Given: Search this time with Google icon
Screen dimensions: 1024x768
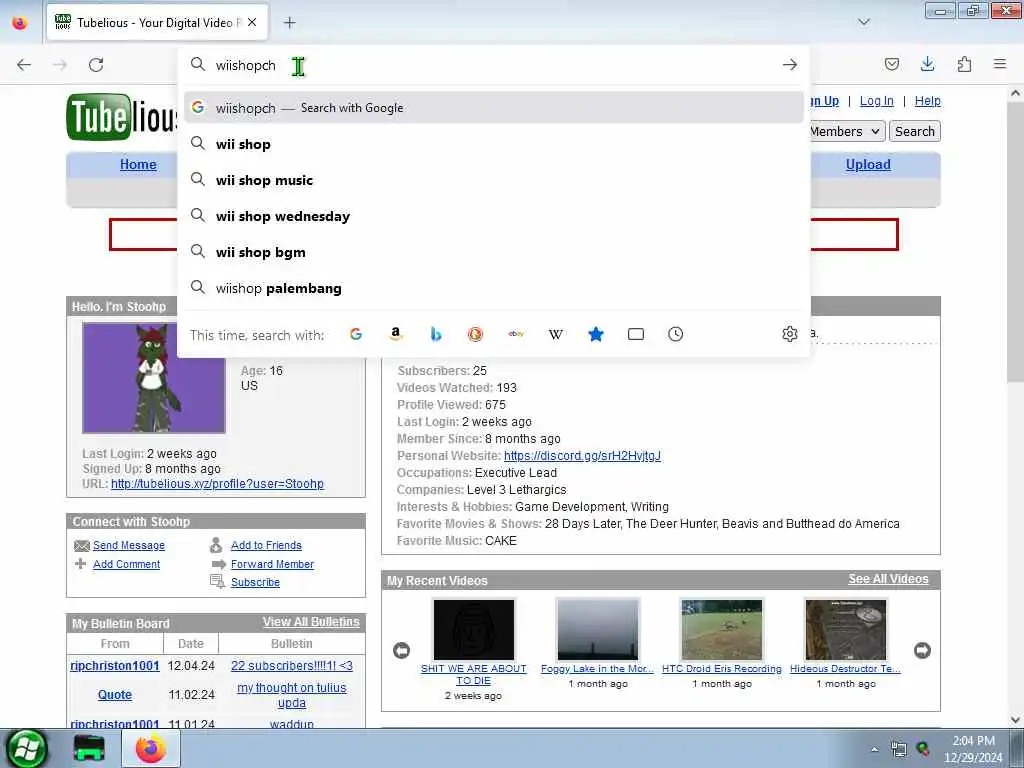Looking at the screenshot, I should [x=356, y=334].
